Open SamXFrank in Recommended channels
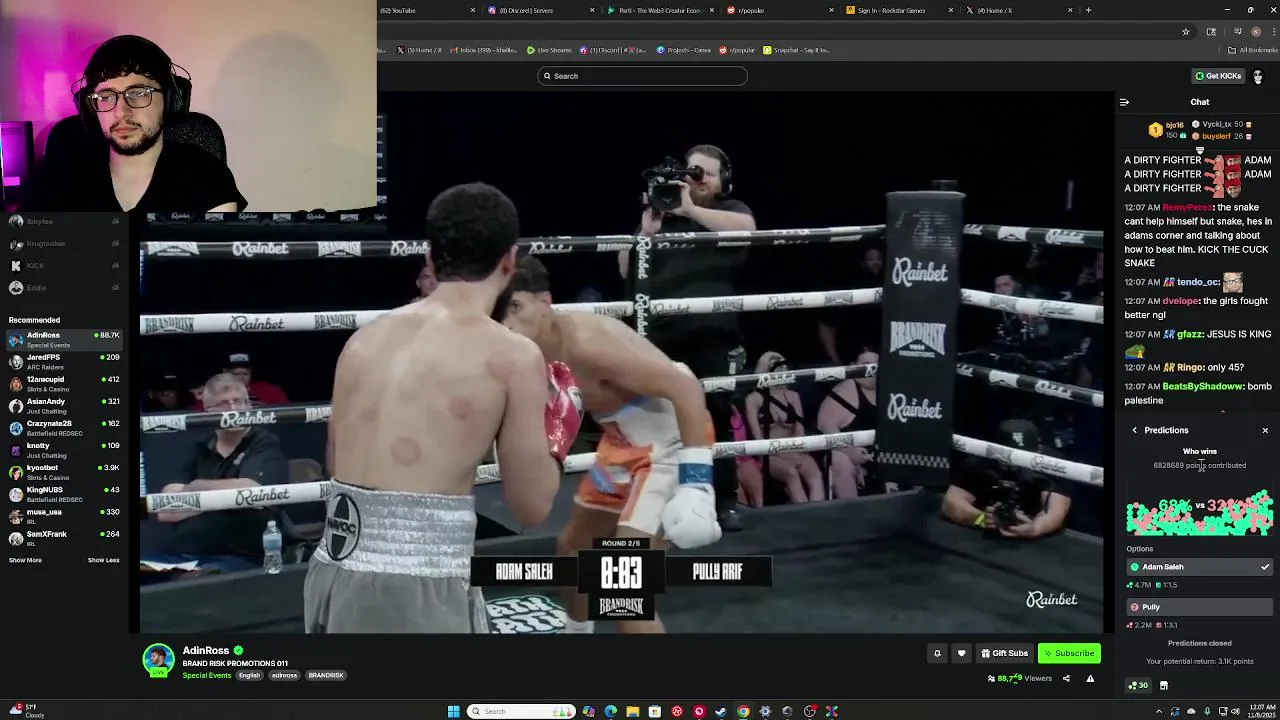1280x720 pixels. tap(64, 537)
